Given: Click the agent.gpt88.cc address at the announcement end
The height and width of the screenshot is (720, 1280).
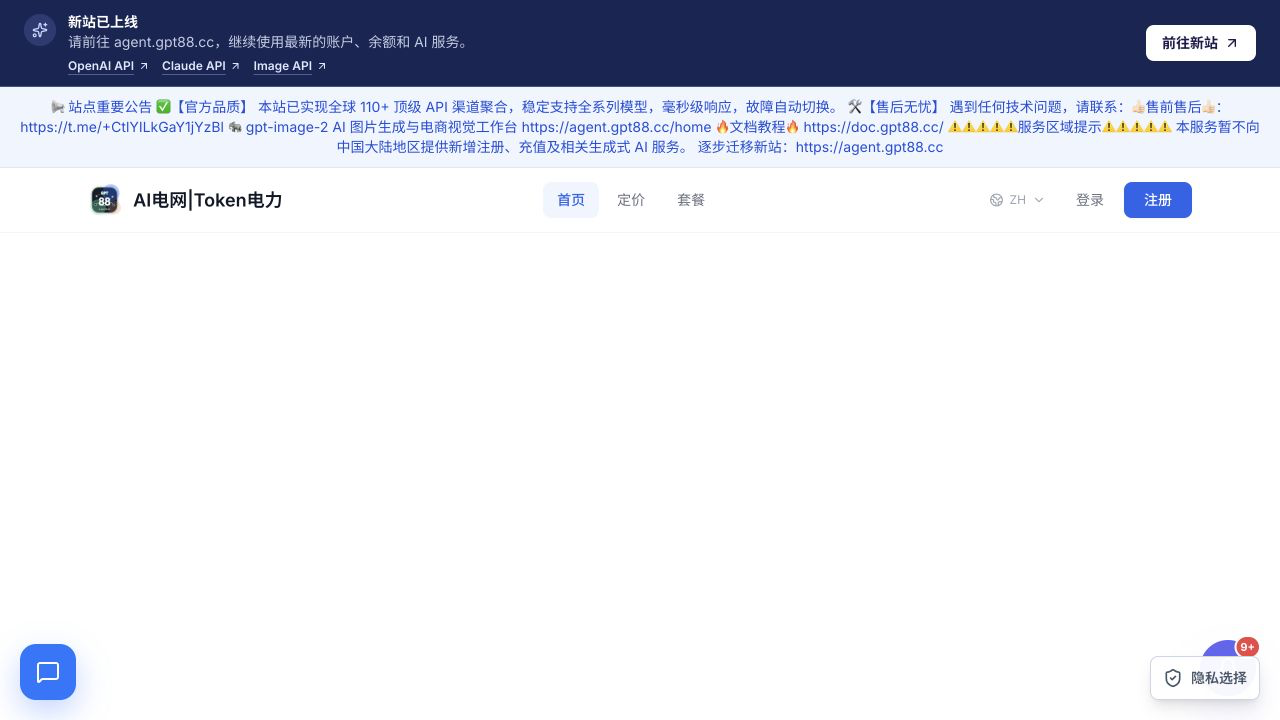Looking at the screenshot, I should (869, 147).
